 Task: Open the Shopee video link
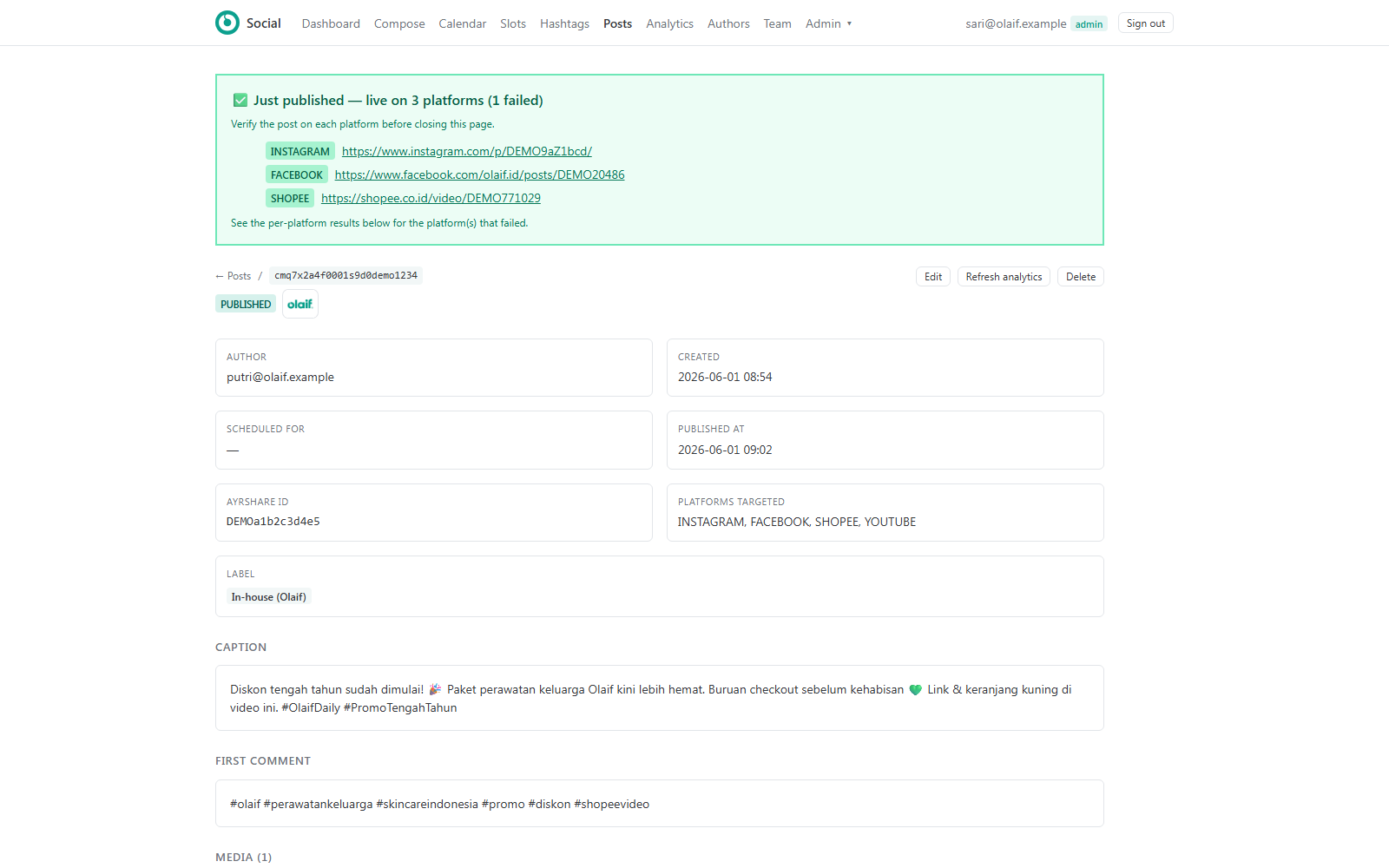click(431, 198)
